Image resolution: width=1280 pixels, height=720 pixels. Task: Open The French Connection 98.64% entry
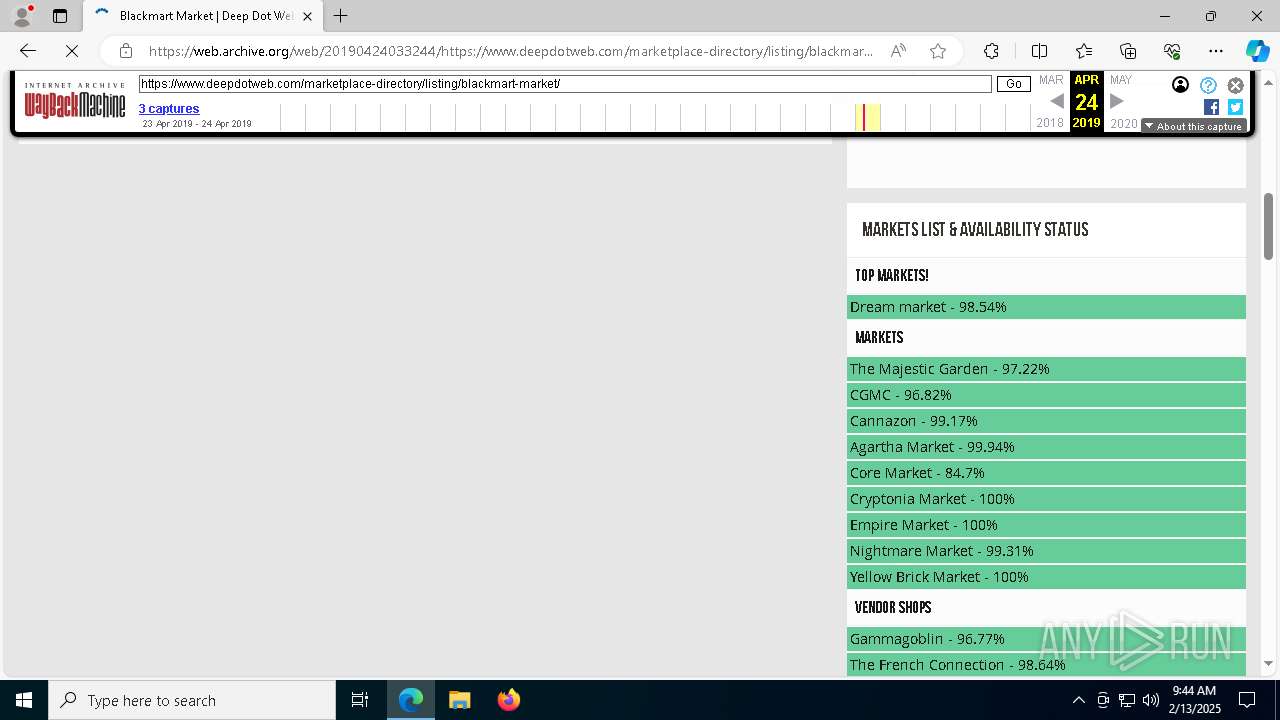1046,665
